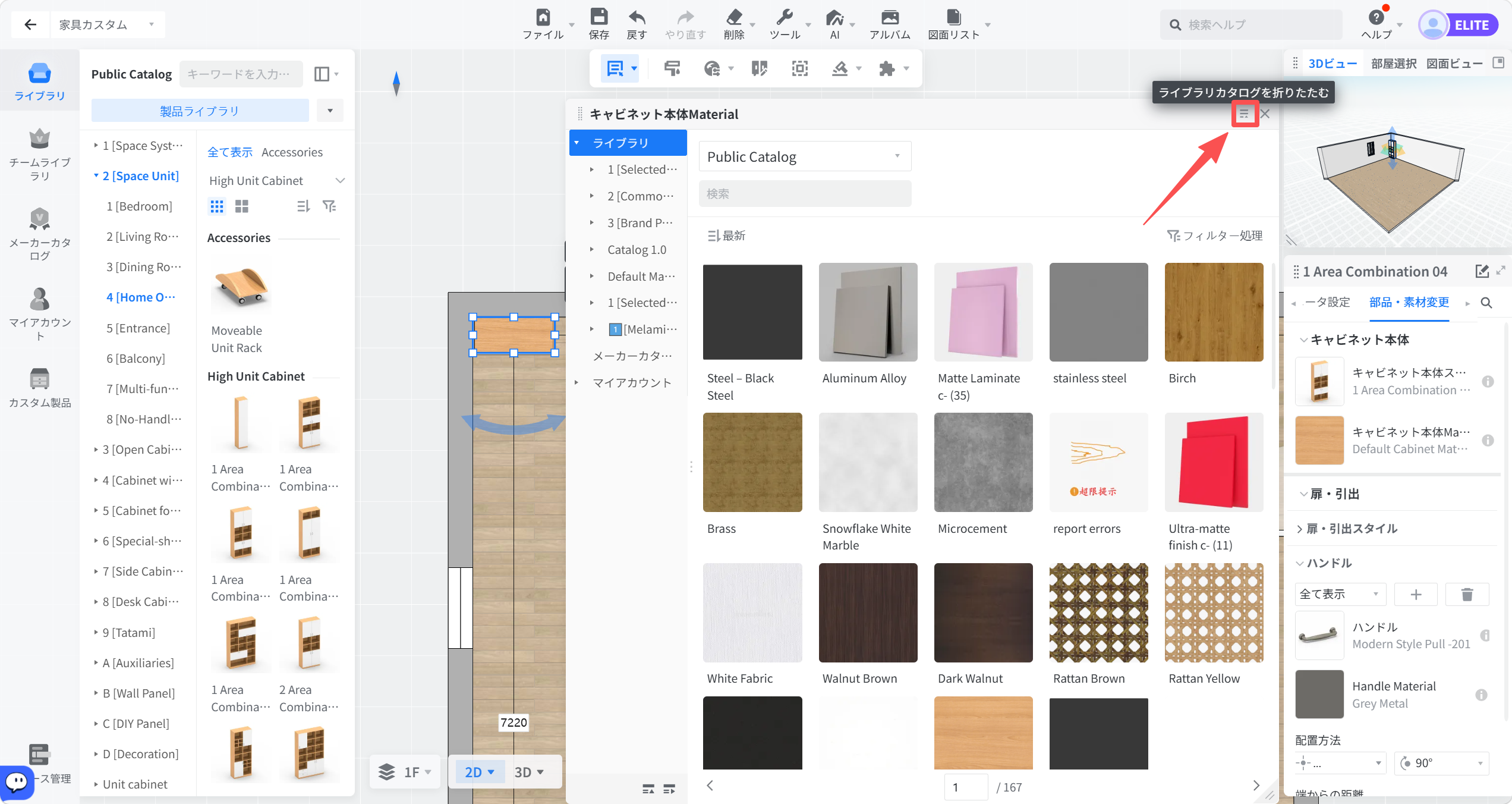Click the paint roller toolbar icon

tap(672, 69)
